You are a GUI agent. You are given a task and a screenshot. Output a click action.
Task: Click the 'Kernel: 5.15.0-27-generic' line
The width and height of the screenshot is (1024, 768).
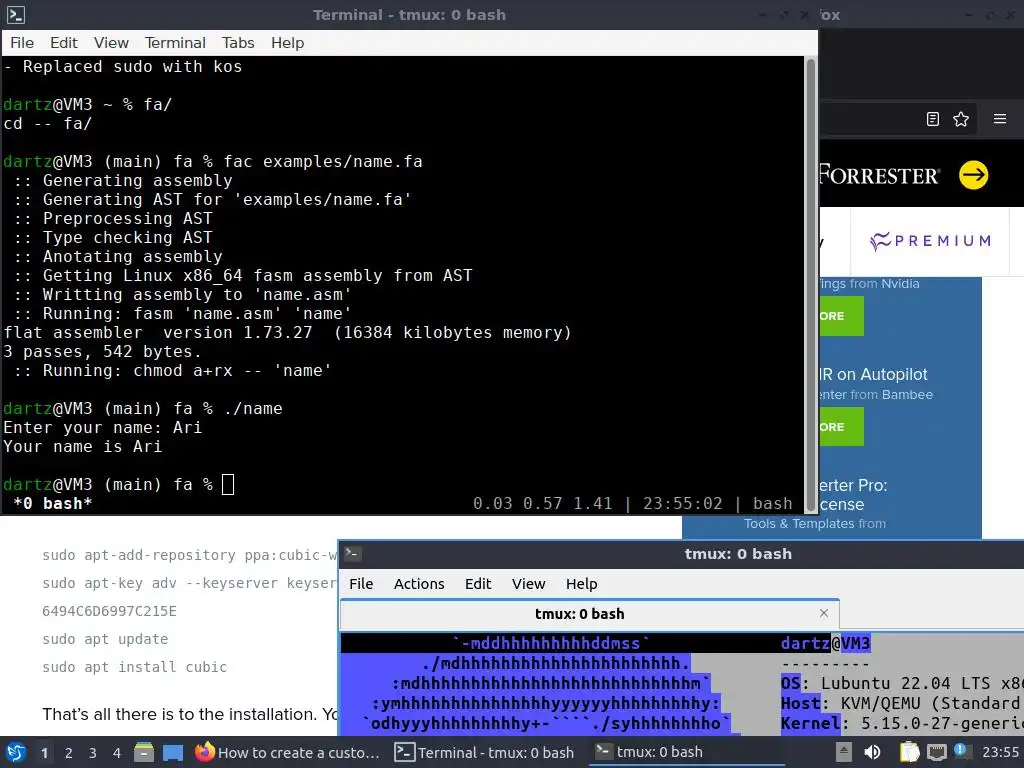coord(902,723)
